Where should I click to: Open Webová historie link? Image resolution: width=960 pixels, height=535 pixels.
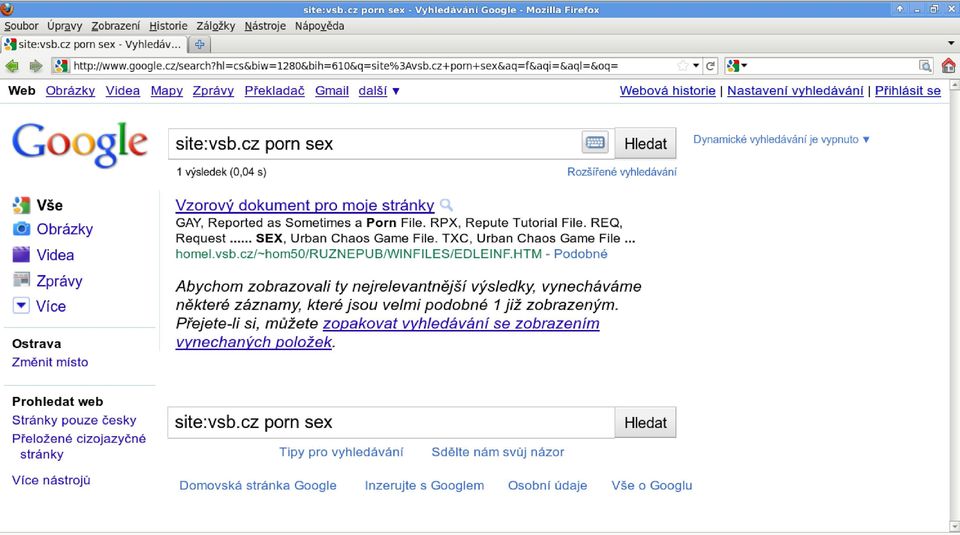[667, 91]
